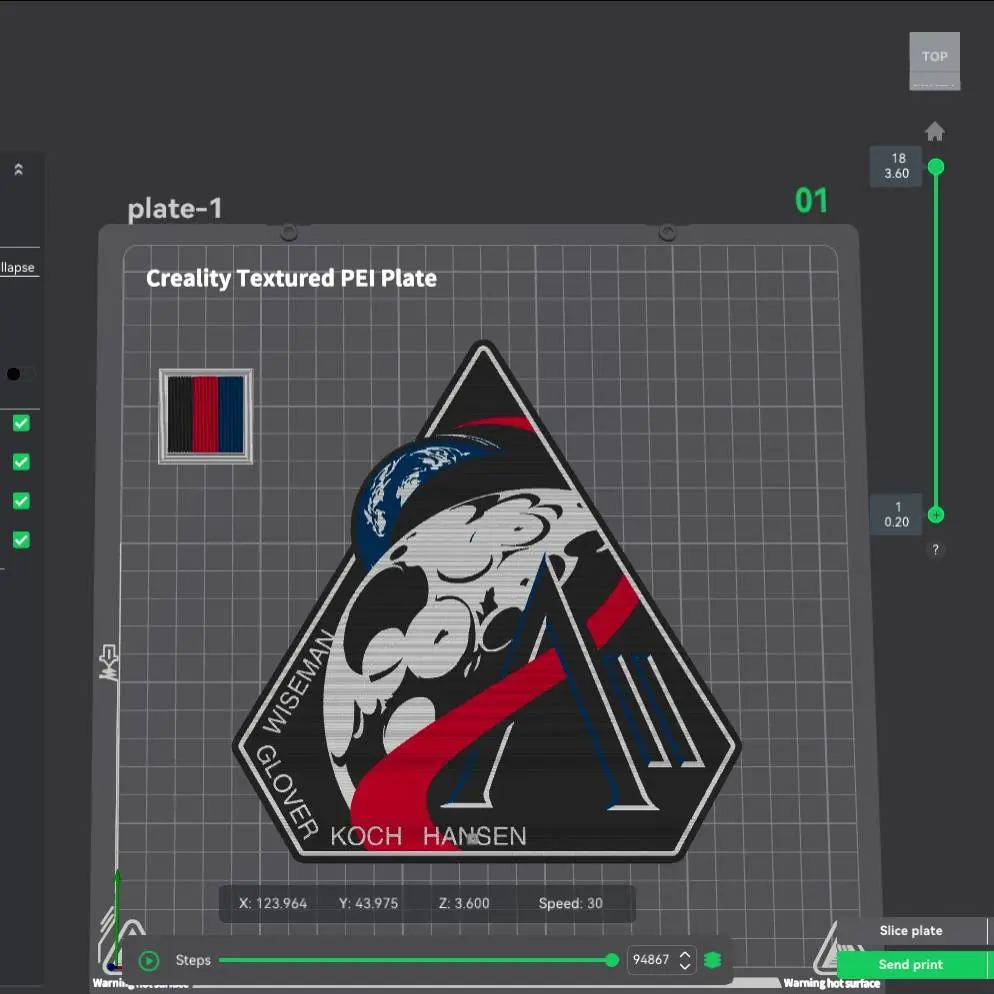The height and width of the screenshot is (994, 994).
Task: Uncheck the third green checkbox in the left panel
Action: tap(21, 501)
